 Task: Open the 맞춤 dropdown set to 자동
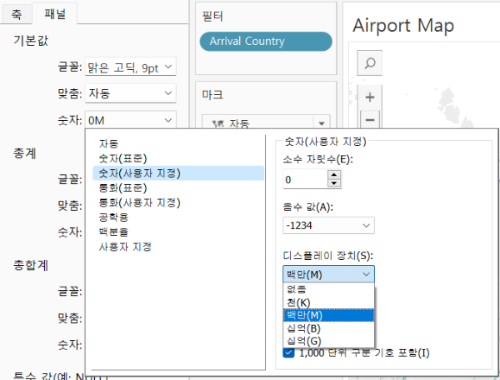pos(130,93)
